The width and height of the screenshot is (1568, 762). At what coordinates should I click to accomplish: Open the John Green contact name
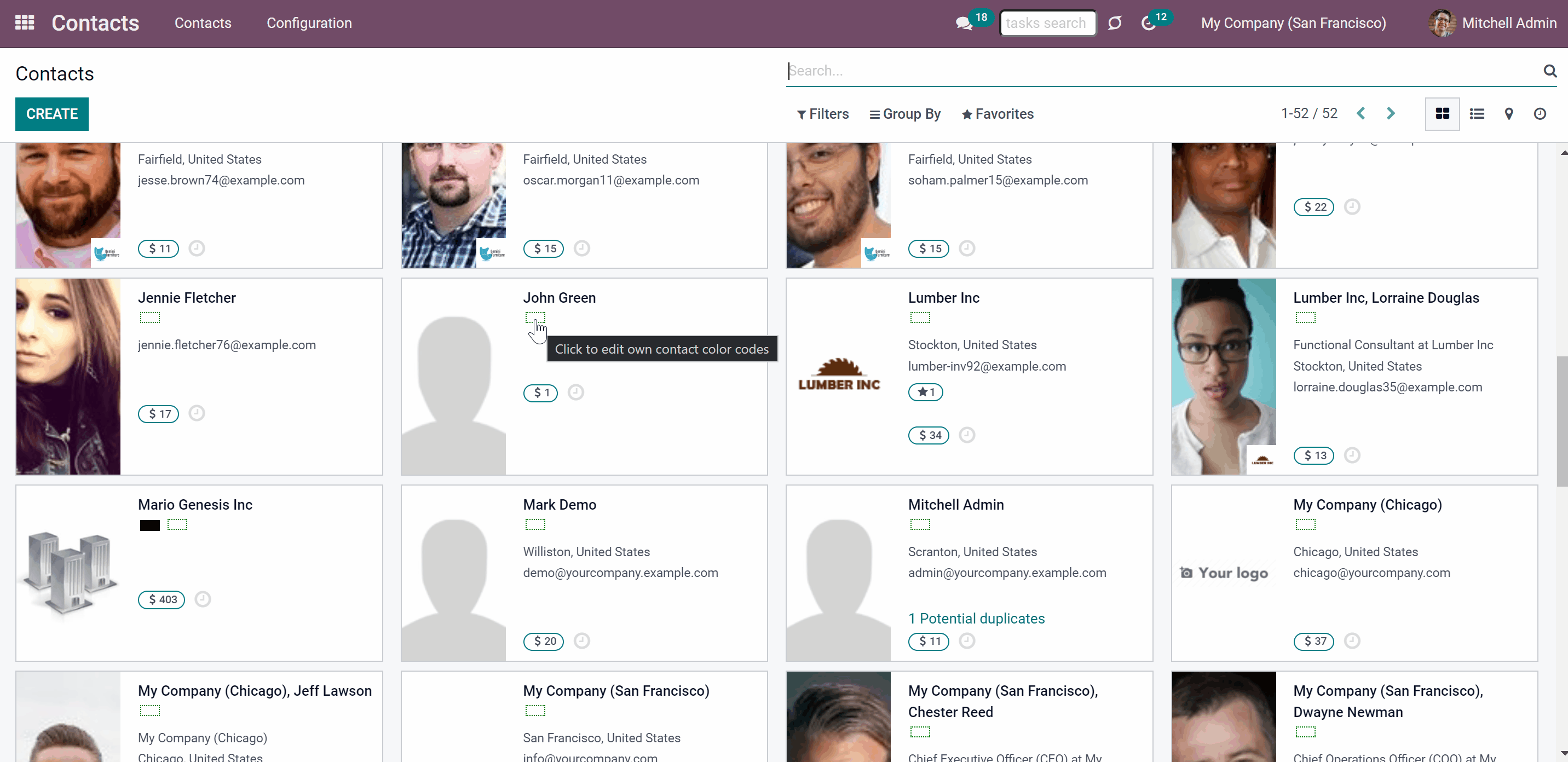(560, 298)
